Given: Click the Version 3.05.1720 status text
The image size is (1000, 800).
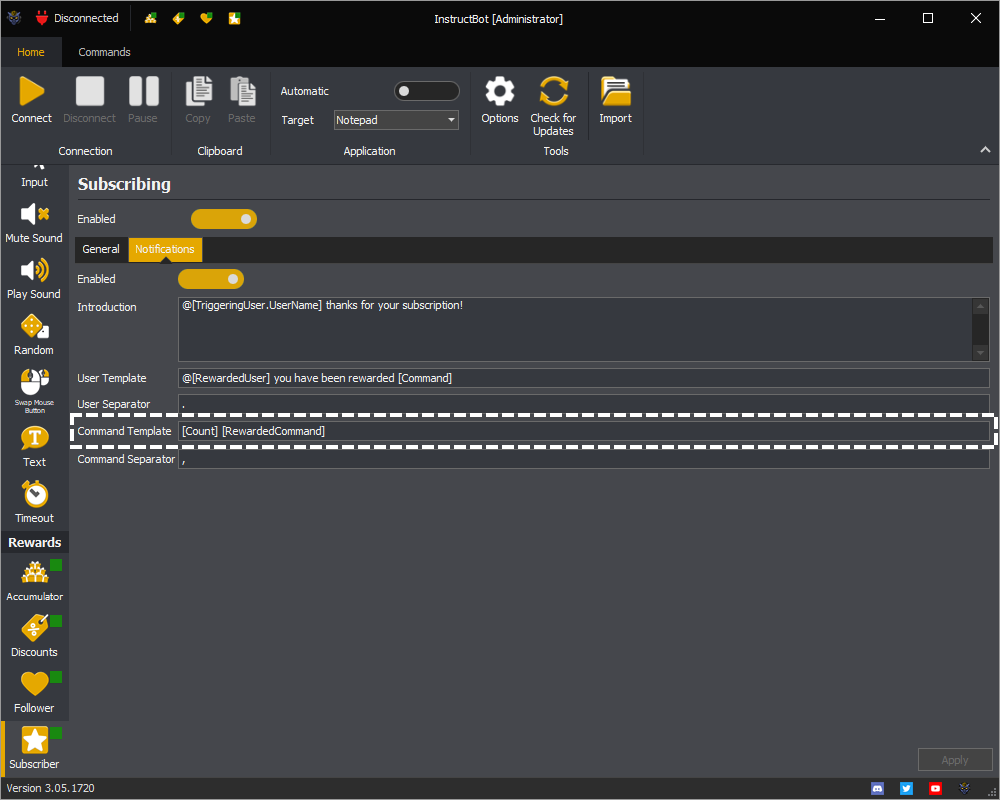Looking at the screenshot, I should point(50,789).
